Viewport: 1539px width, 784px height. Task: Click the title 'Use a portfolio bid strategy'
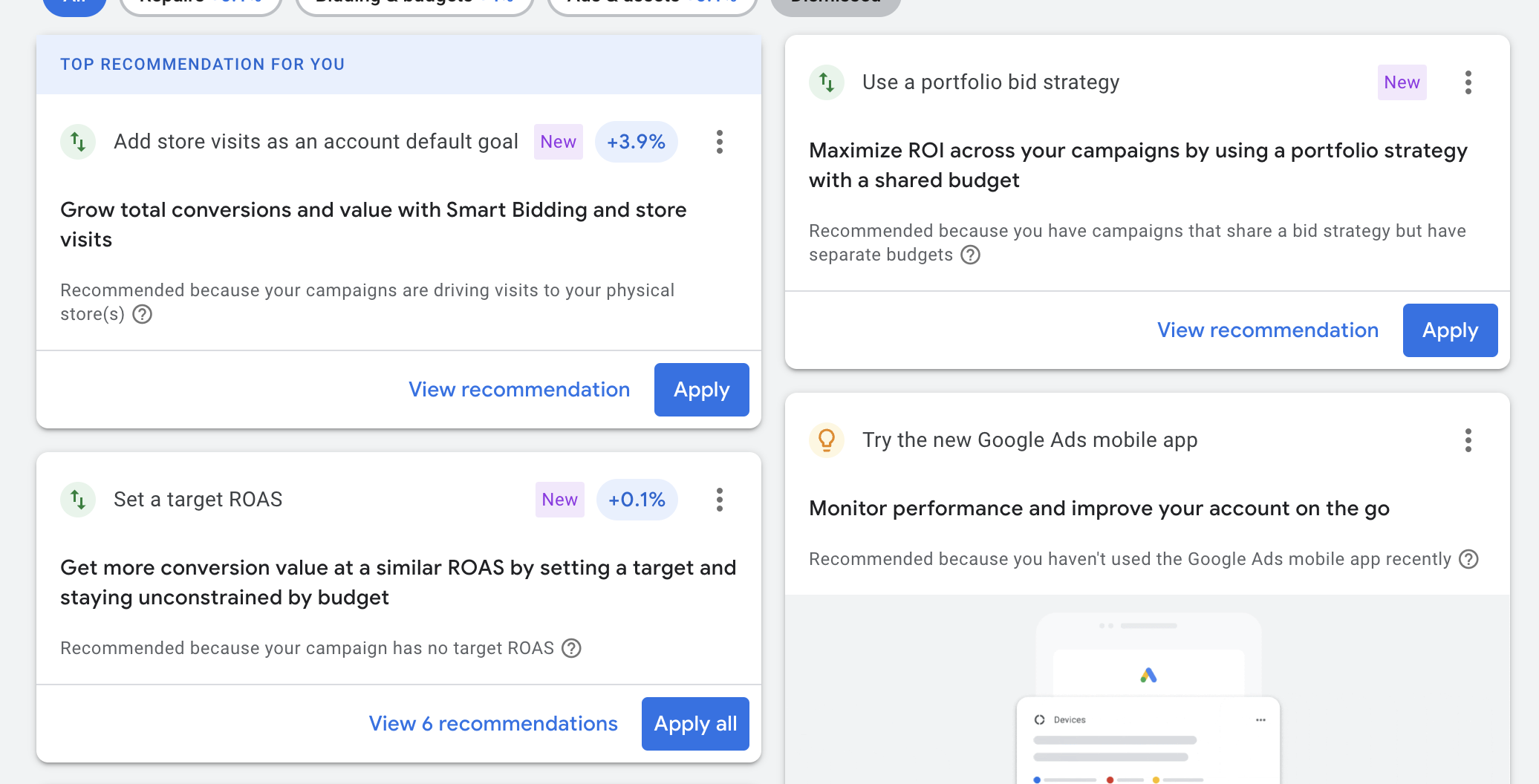pyautogui.click(x=991, y=82)
